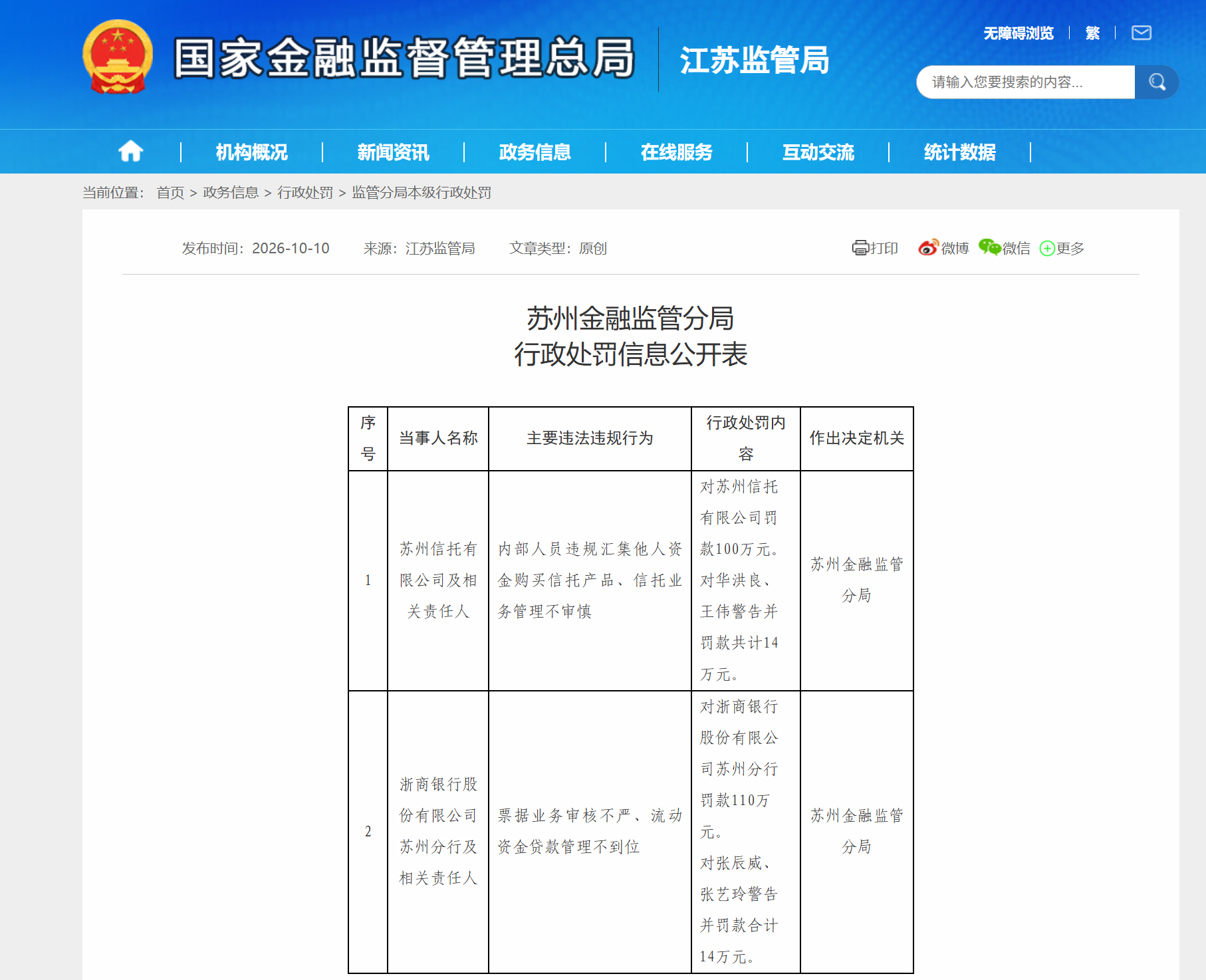Screen dimensions: 1206x980
Task: Open the 统计数据 menu
Action: click(959, 152)
